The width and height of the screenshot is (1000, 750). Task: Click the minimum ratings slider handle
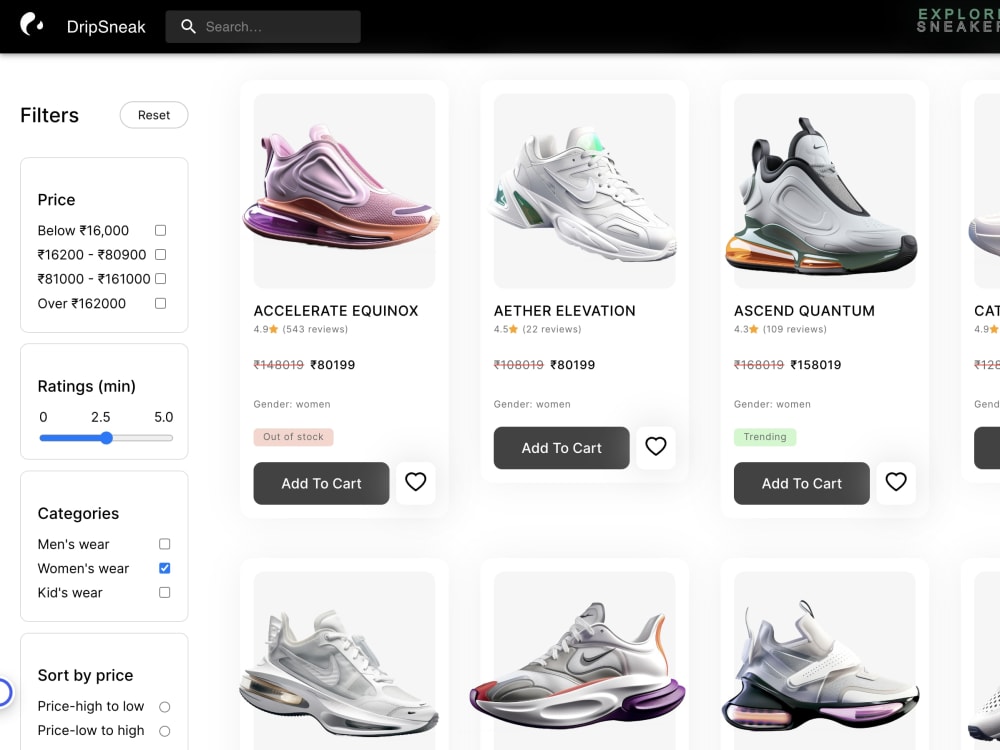pyautogui.click(x=107, y=438)
